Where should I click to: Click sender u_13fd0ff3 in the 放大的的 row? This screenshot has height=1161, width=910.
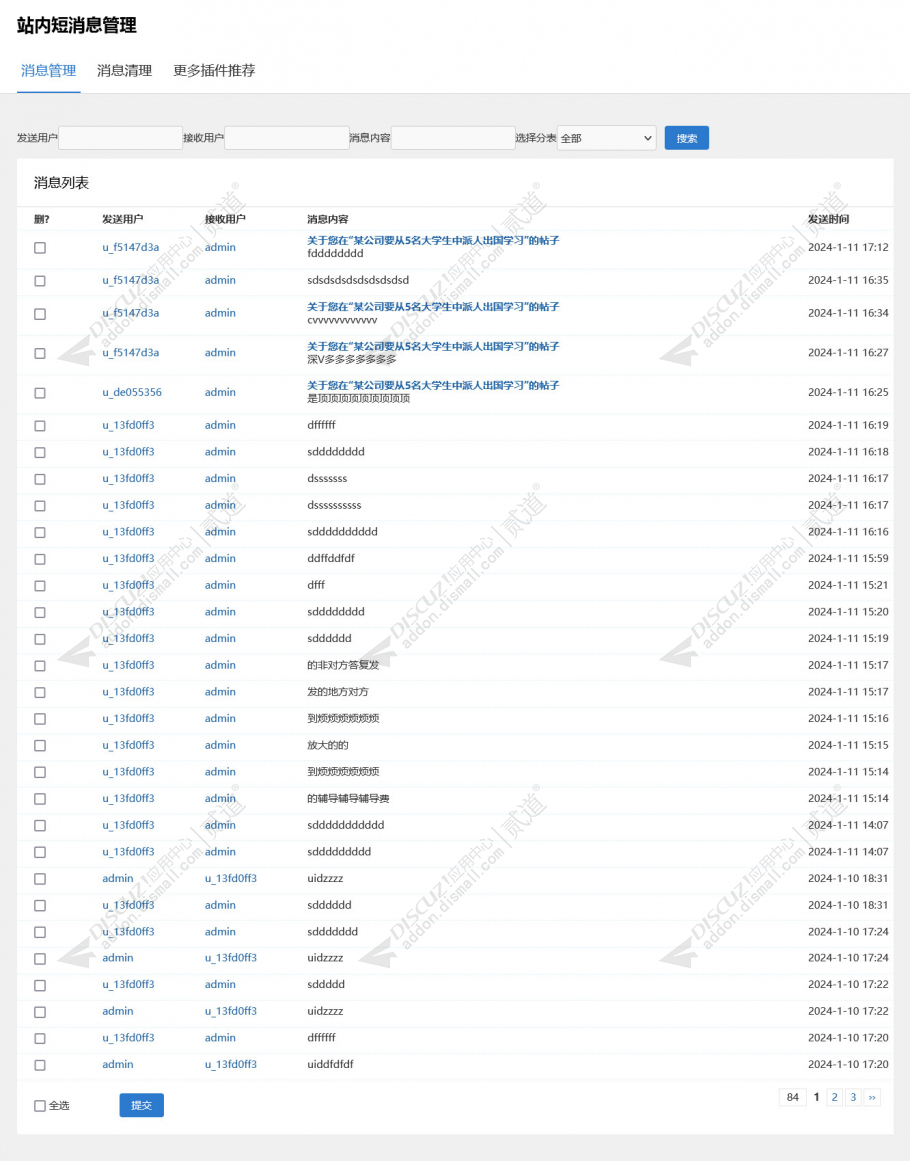coord(128,745)
